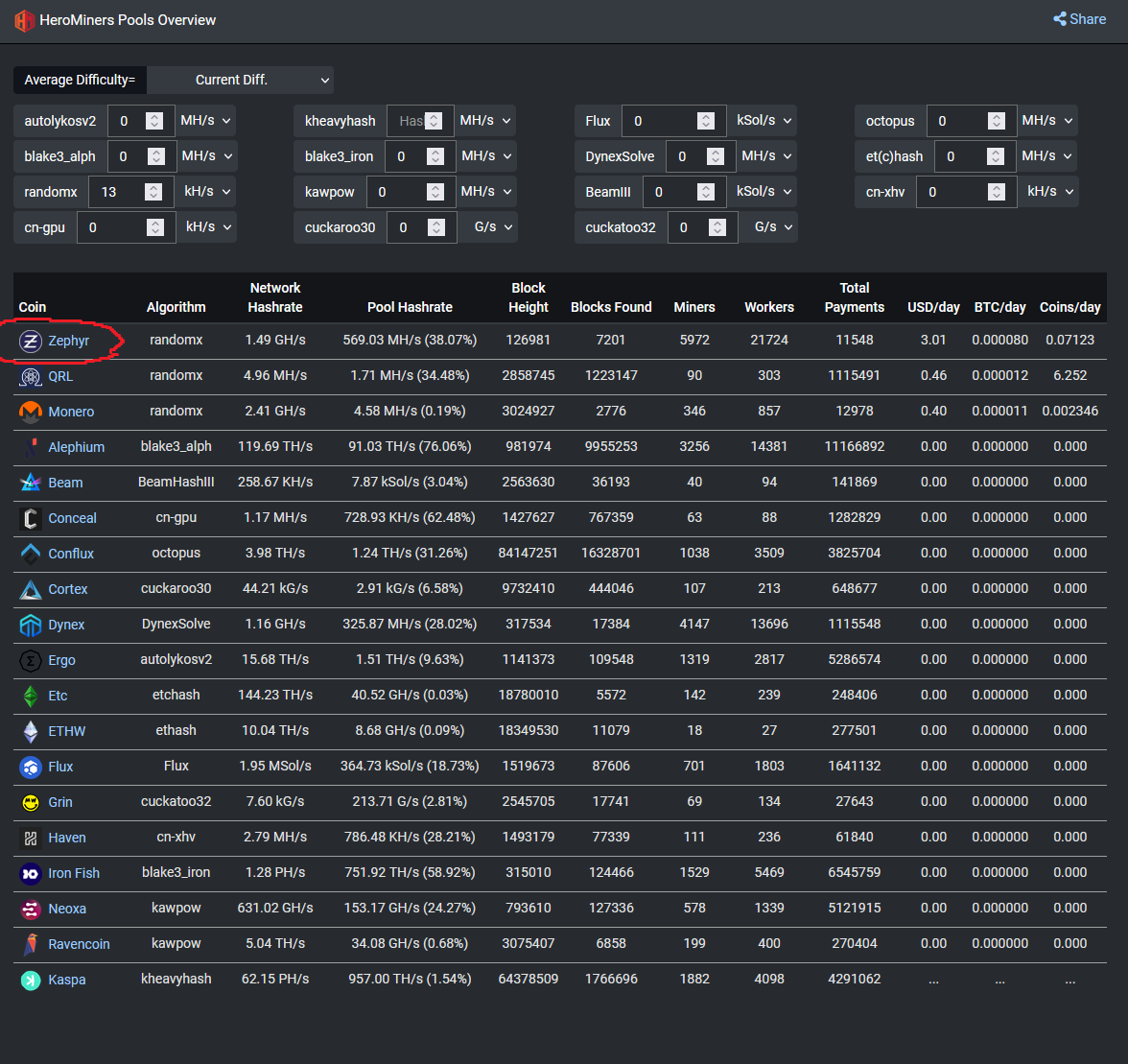This screenshot has height=1064, width=1128.
Task: Click the Share link
Action: (1080, 19)
